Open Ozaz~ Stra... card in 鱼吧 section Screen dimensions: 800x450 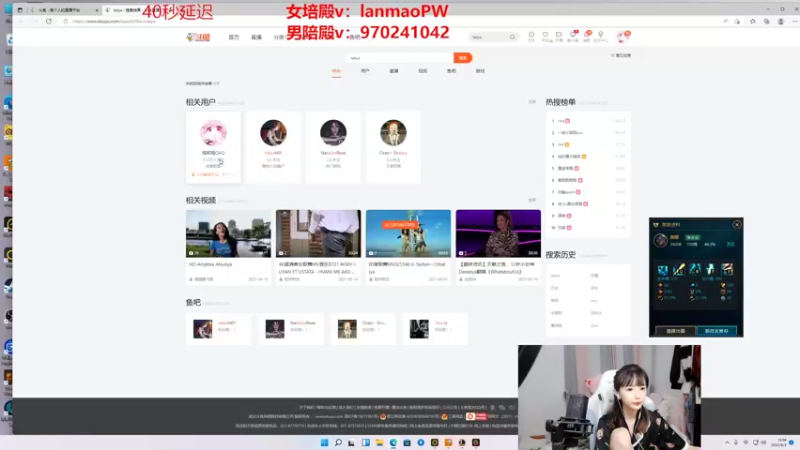pos(363,329)
